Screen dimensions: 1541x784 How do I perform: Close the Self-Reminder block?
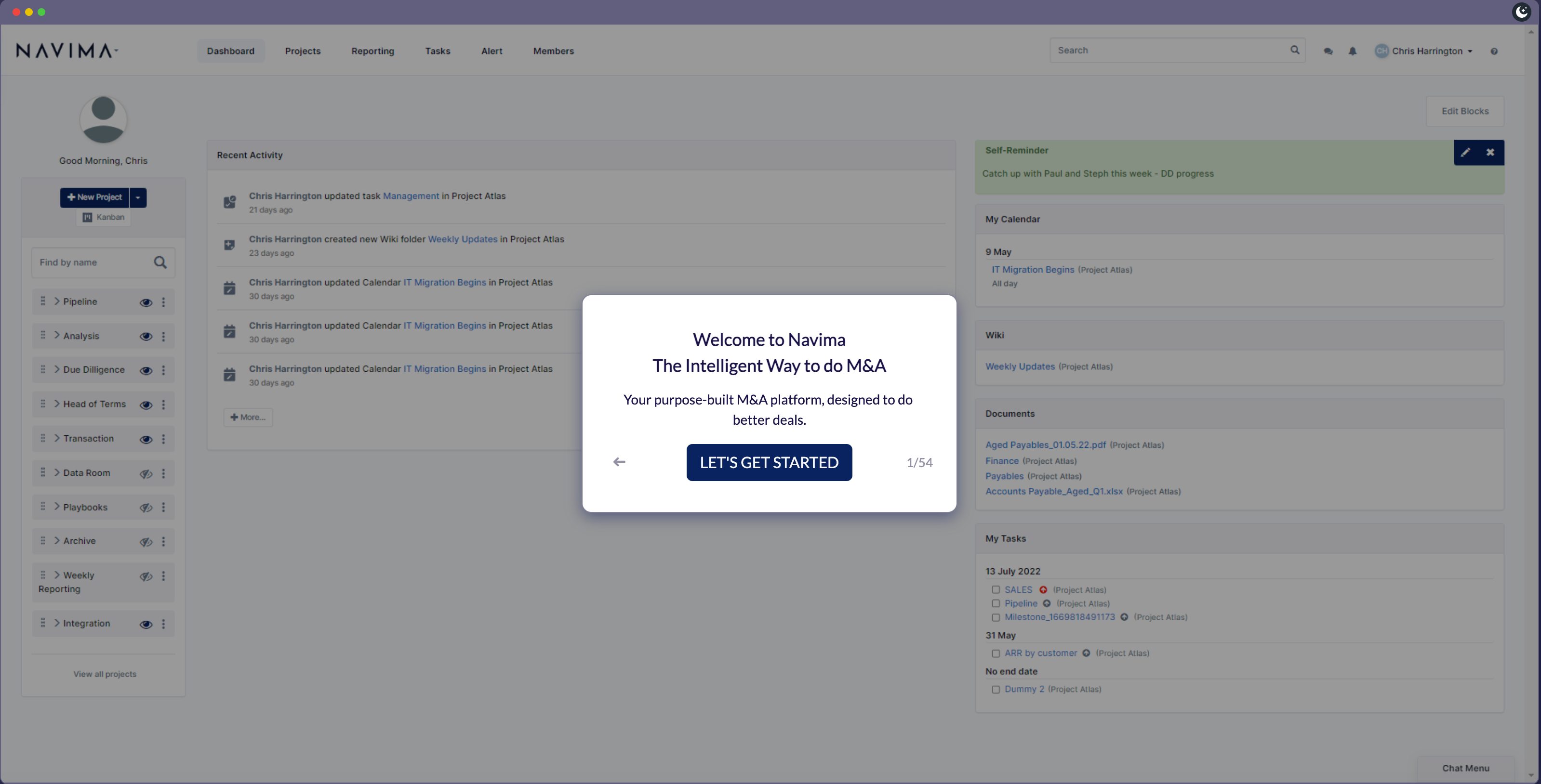pos(1491,153)
